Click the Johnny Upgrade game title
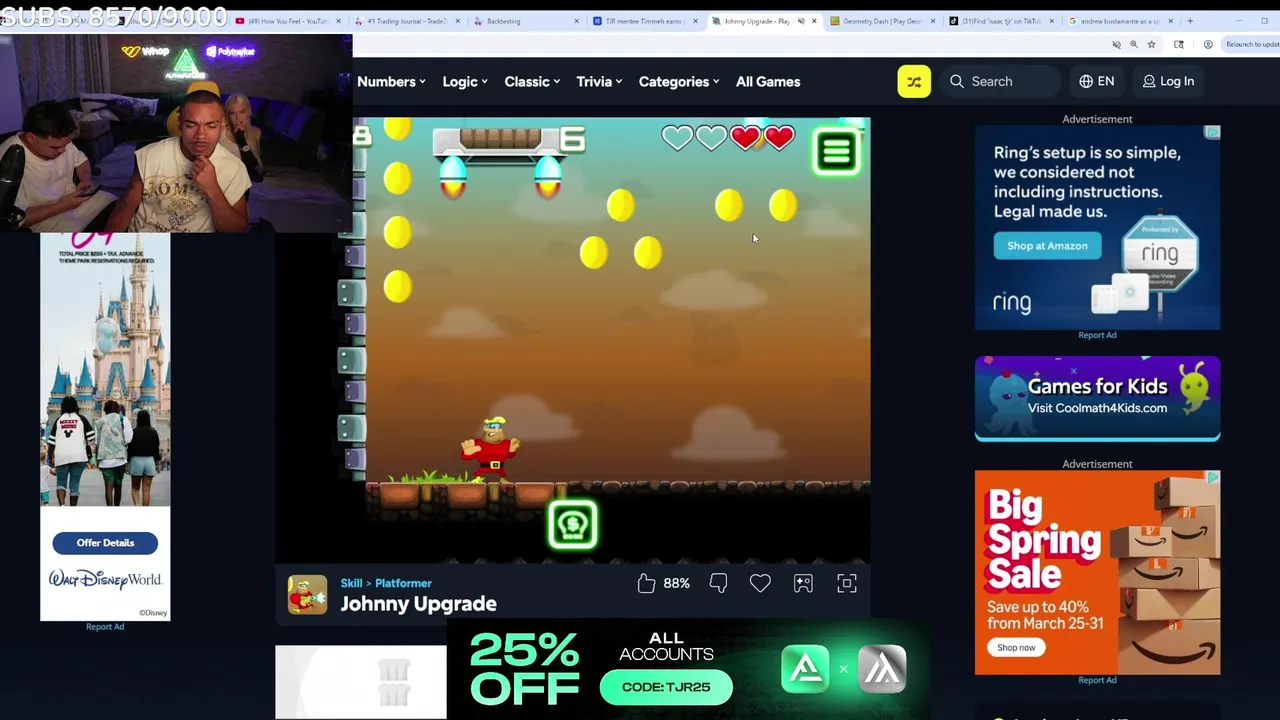This screenshot has width=1280, height=720. (418, 604)
